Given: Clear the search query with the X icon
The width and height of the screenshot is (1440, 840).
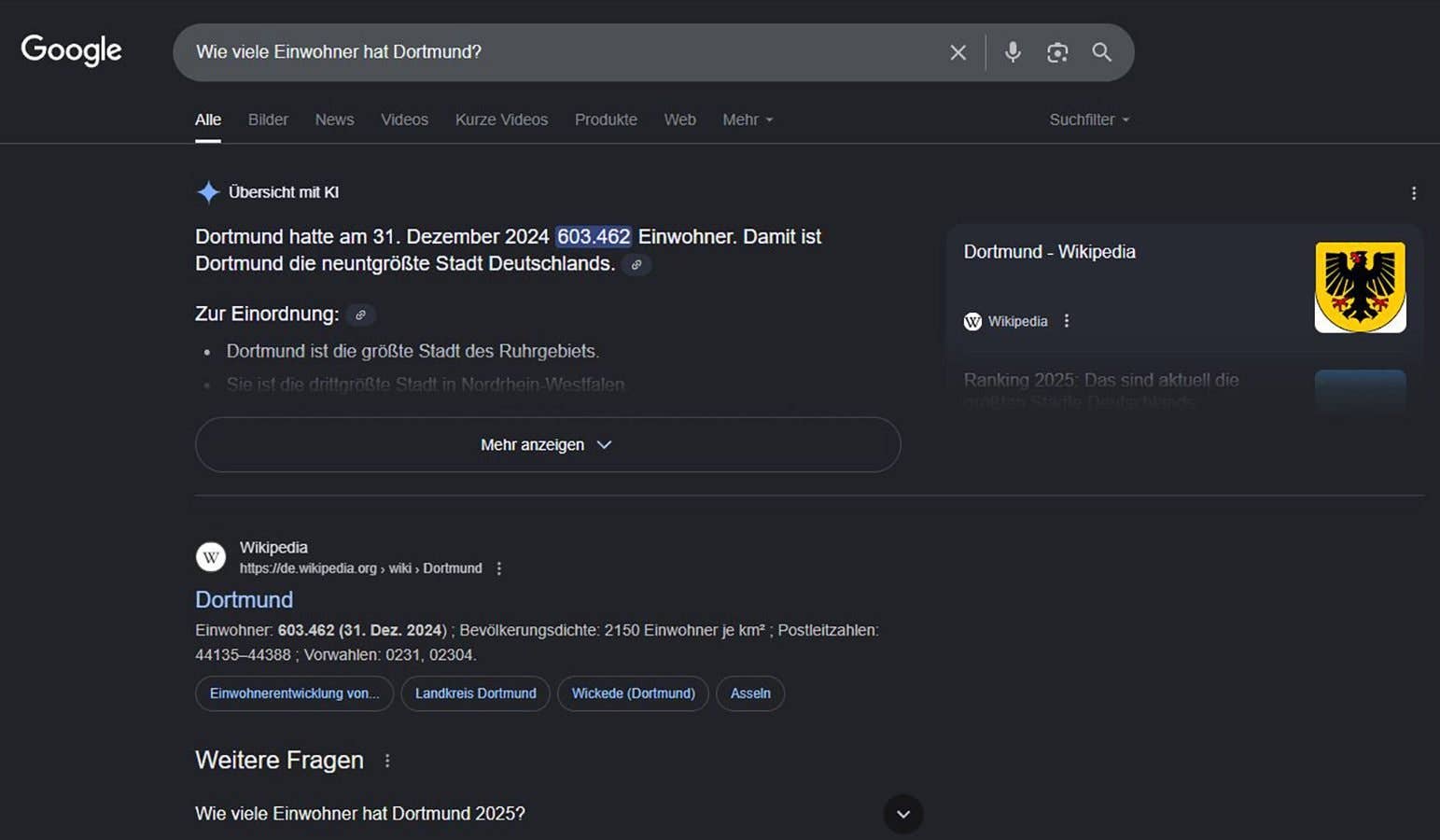Looking at the screenshot, I should [x=958, y=52].
